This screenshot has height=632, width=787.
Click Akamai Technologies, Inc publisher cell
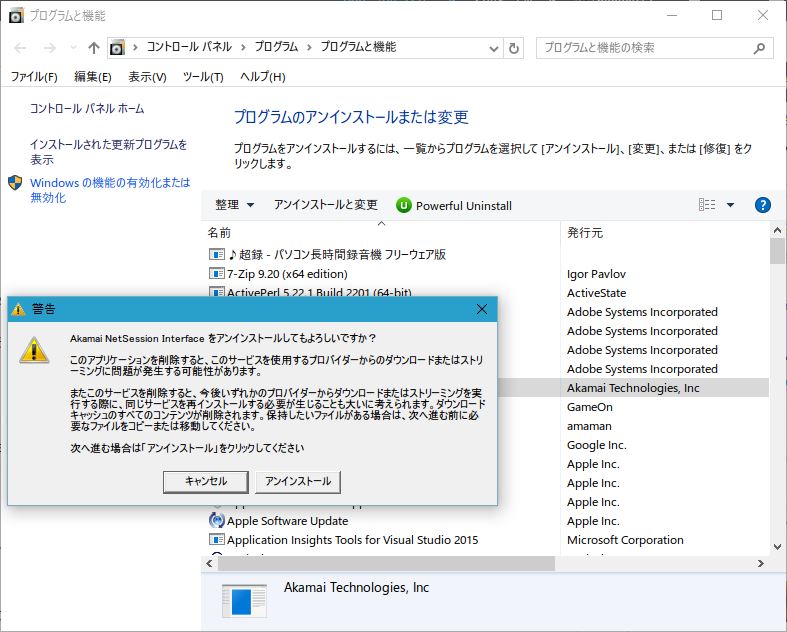click(633, 388)
